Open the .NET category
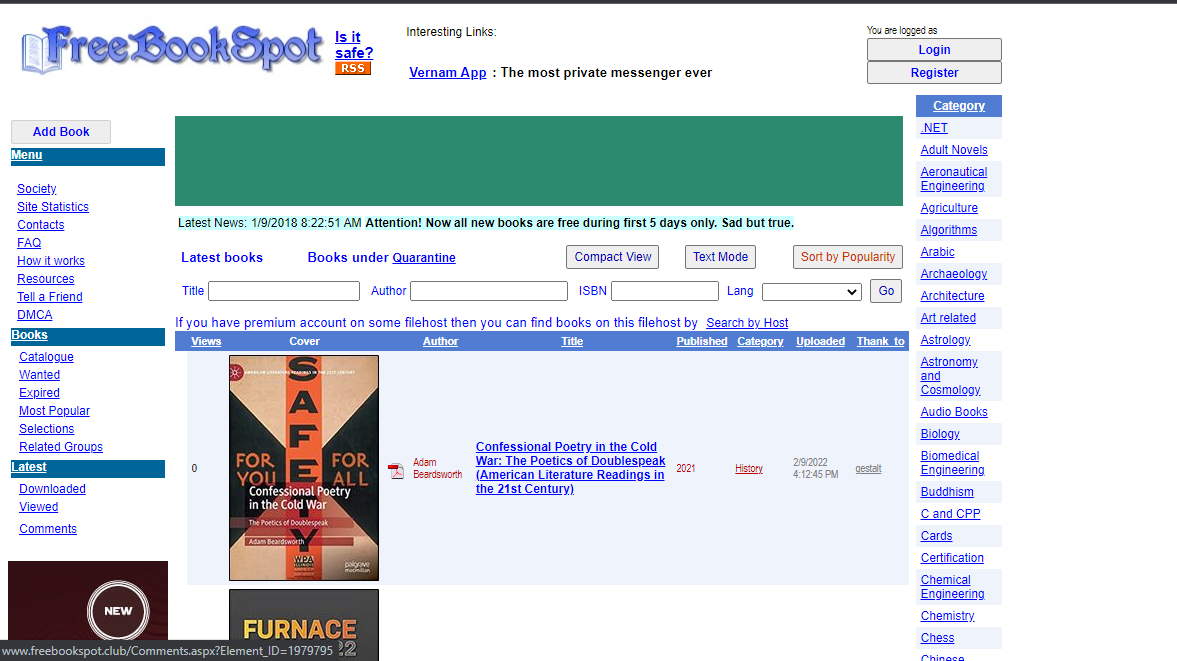The height and width of the screenshot is (661, 1177). (x=934, y=128)
